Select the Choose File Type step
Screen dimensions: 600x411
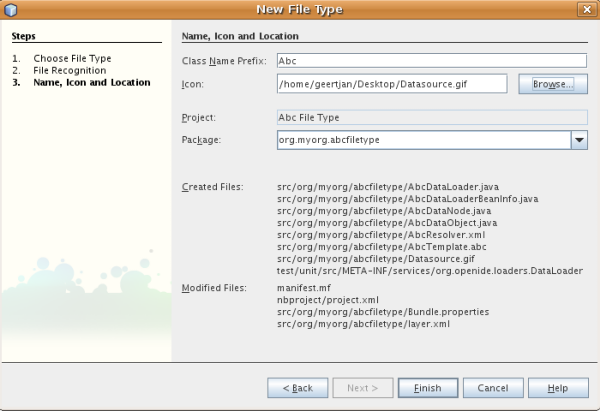[72, 59]
